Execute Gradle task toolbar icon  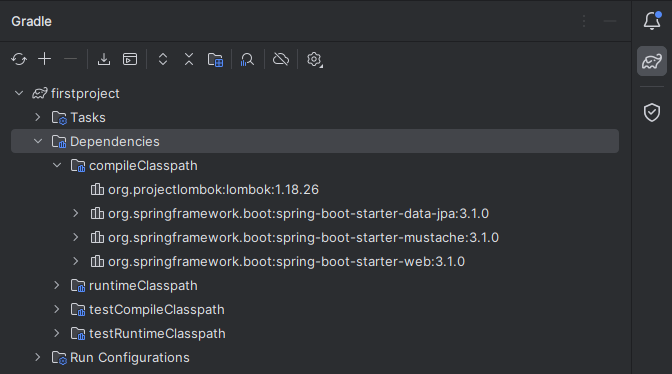(130, 59)
